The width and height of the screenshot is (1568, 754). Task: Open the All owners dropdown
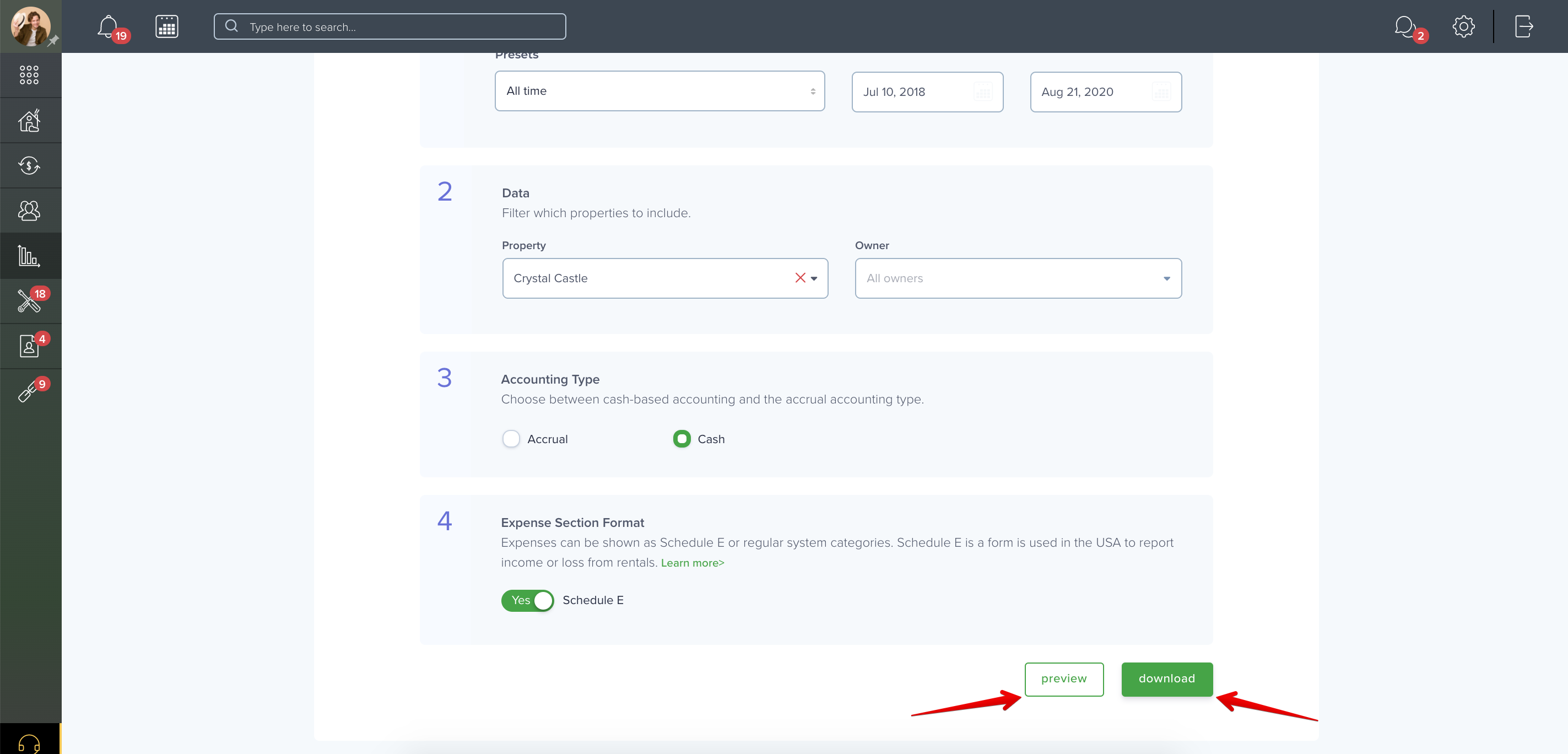[x=1018, y=278]
